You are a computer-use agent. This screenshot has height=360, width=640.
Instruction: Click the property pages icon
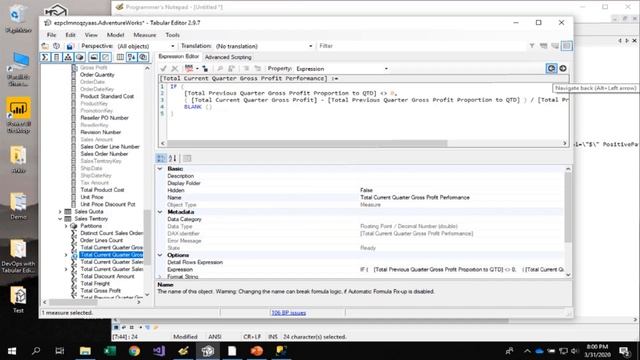(187, 158)
